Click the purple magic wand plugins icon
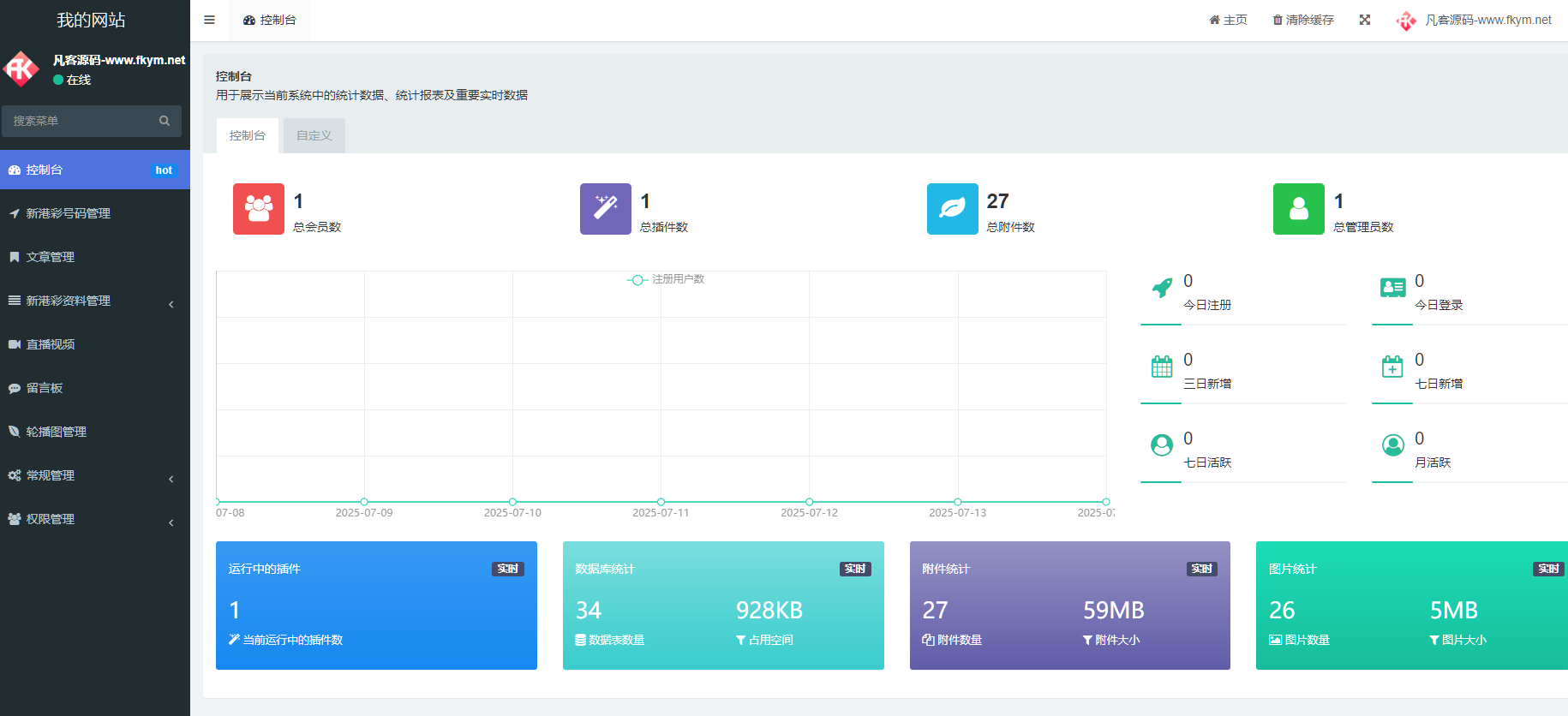 606,209
